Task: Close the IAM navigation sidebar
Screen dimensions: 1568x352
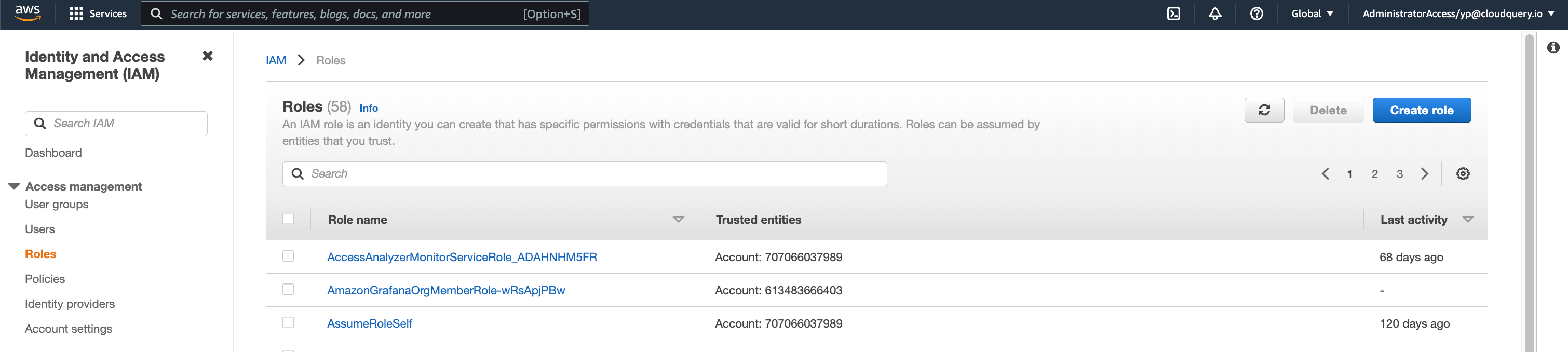Action: (x=208, y=56)
